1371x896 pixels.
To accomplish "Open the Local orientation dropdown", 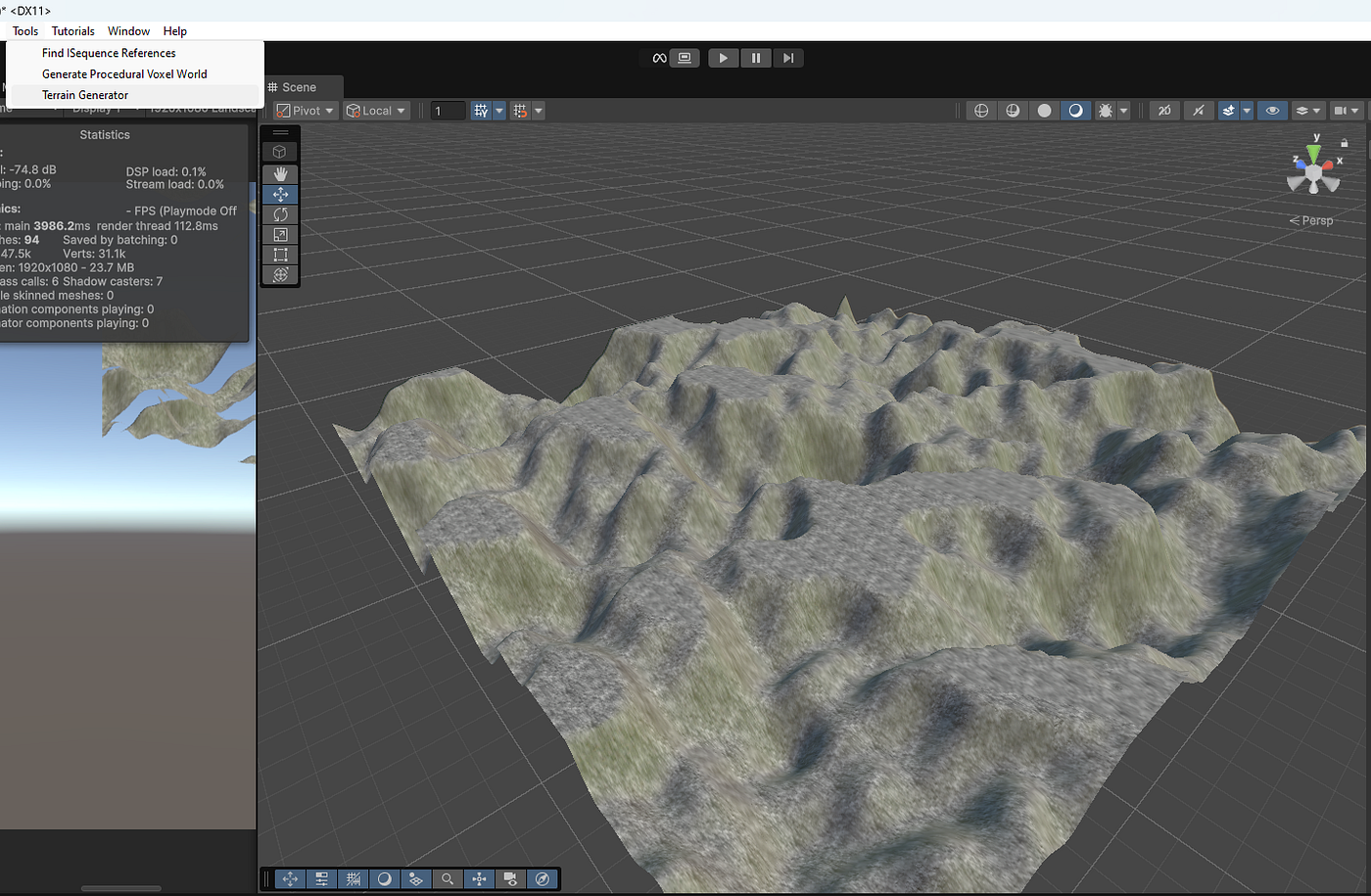I will 375,110.
